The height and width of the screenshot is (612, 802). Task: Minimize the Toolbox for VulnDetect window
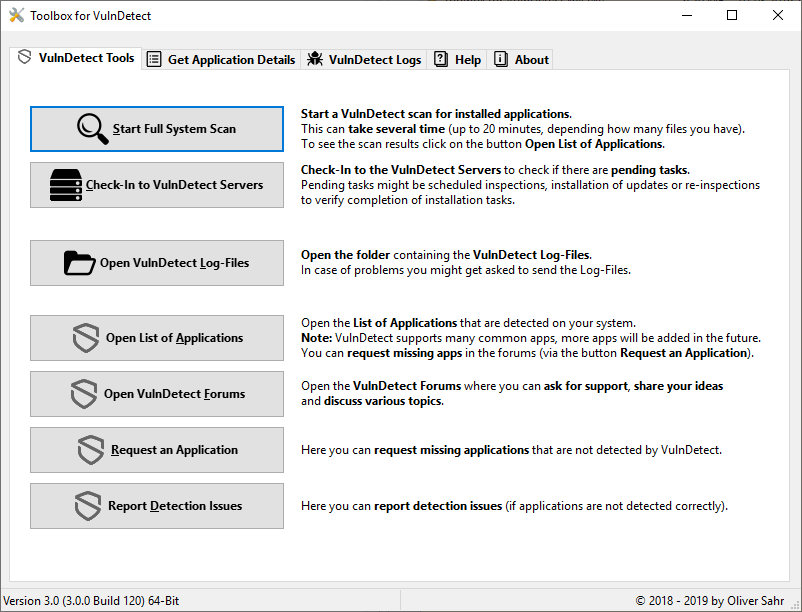[x=687, y=15]
